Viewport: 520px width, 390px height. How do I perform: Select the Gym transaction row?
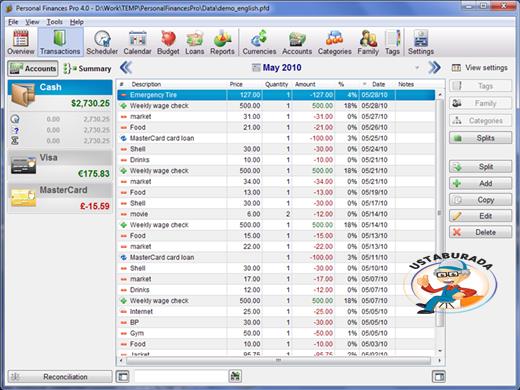[x=276, y=333]
